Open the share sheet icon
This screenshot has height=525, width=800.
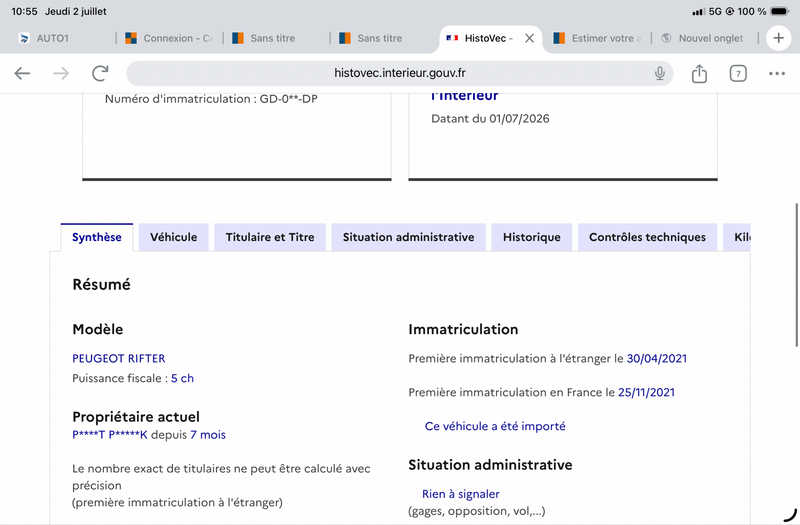[x=699, y=73]
